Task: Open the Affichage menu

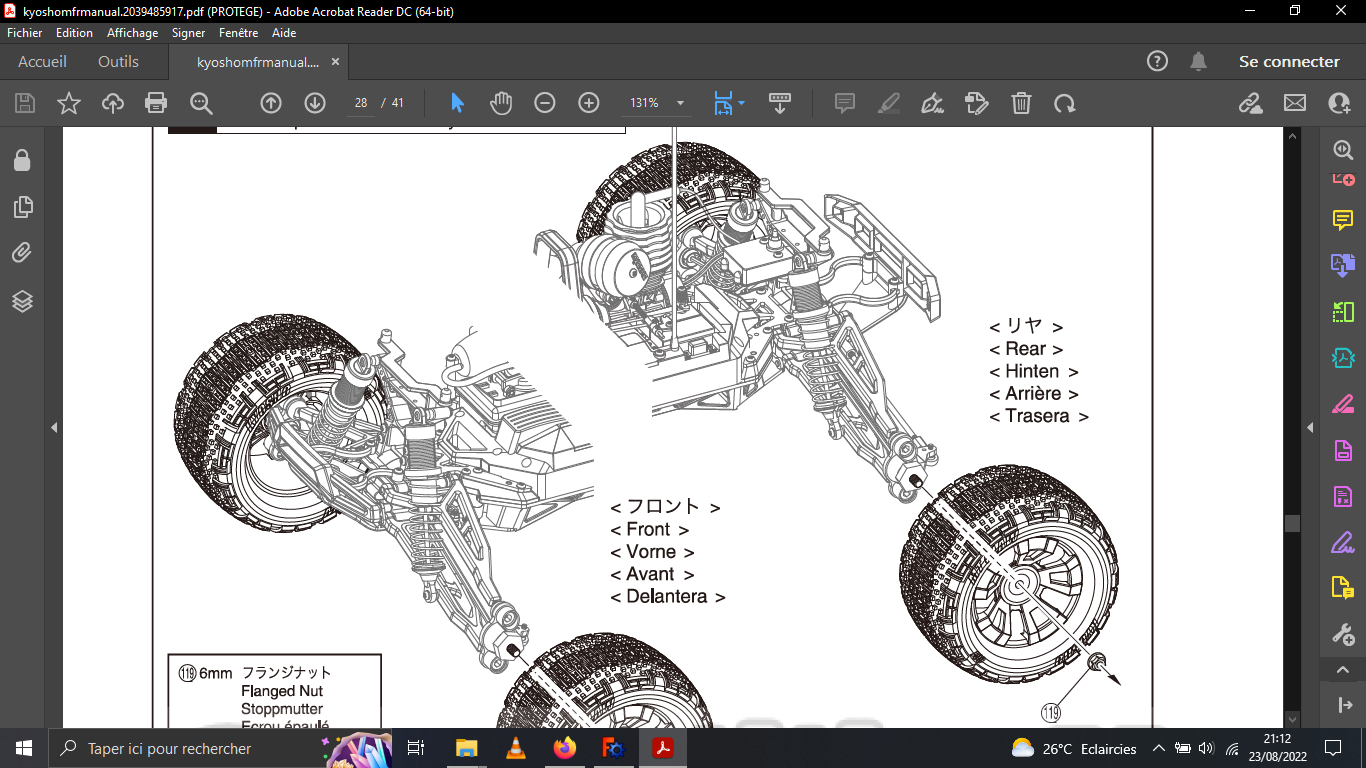Action: 132,33
